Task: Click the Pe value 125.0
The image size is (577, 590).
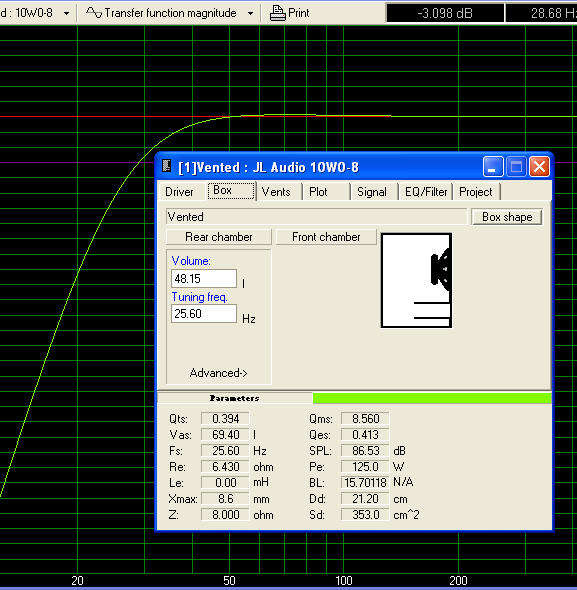Action: click(x=365, y=467)
